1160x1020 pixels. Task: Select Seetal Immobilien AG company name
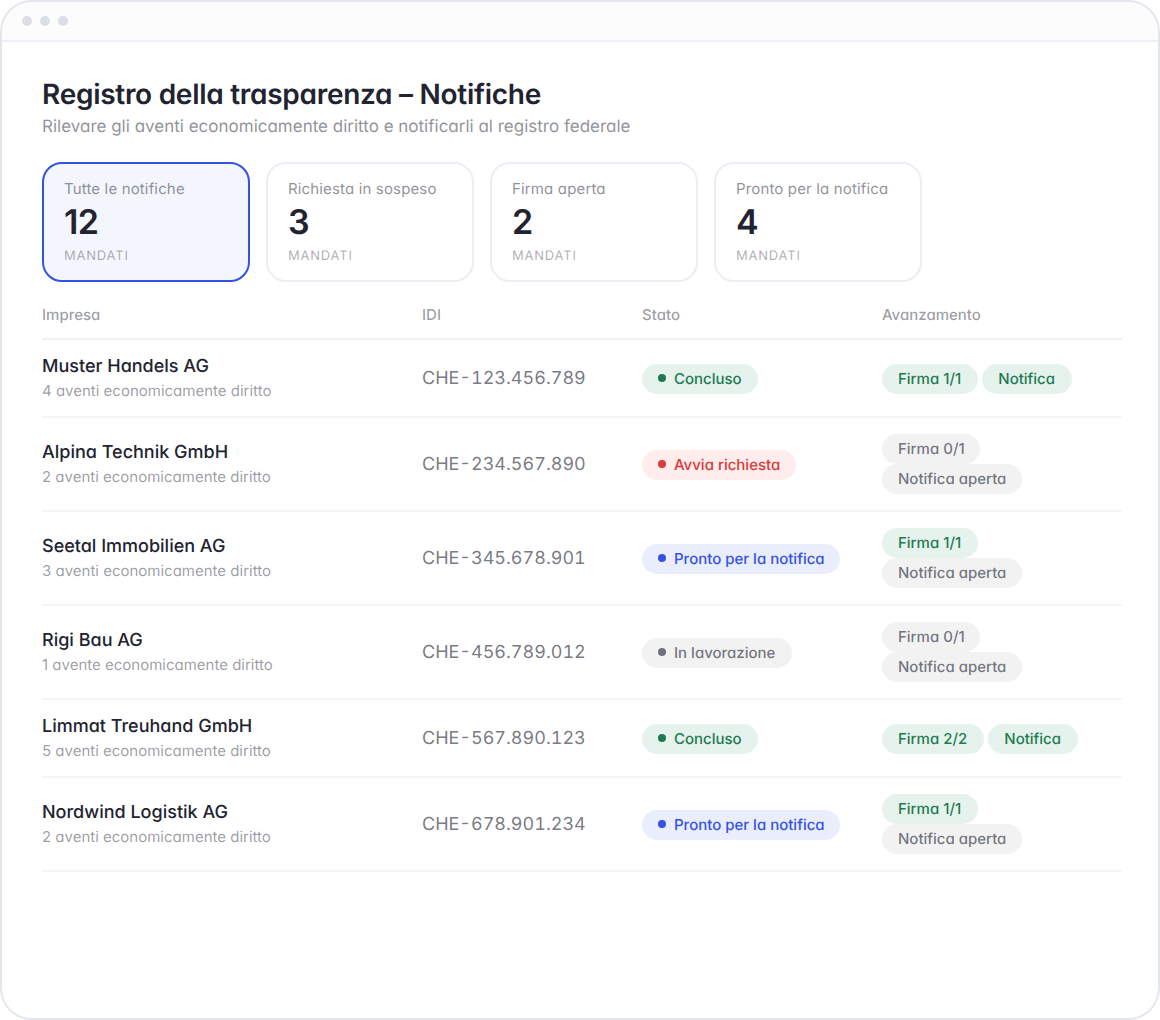tap(134, 546)
